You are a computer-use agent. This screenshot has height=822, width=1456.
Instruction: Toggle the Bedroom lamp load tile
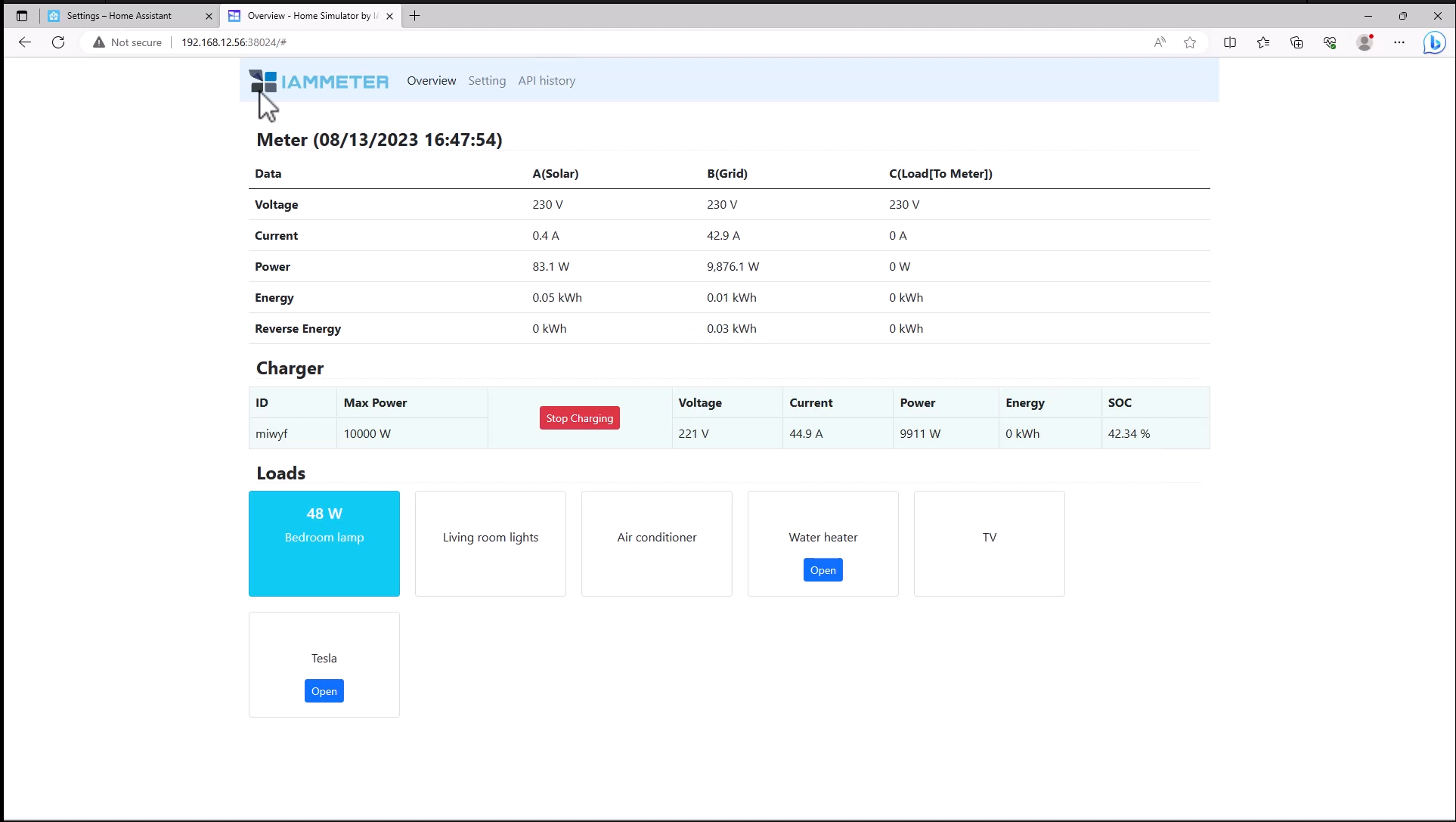point(324,543)
